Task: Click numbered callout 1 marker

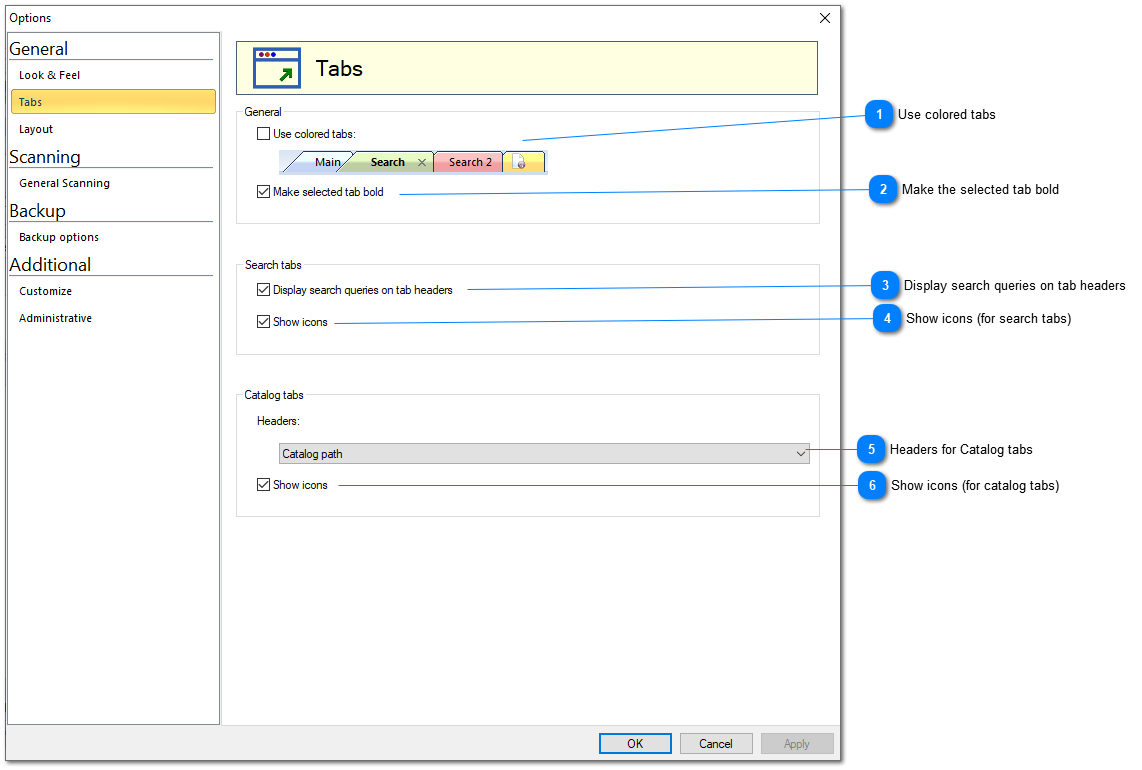Action: [x=879, y=115]
